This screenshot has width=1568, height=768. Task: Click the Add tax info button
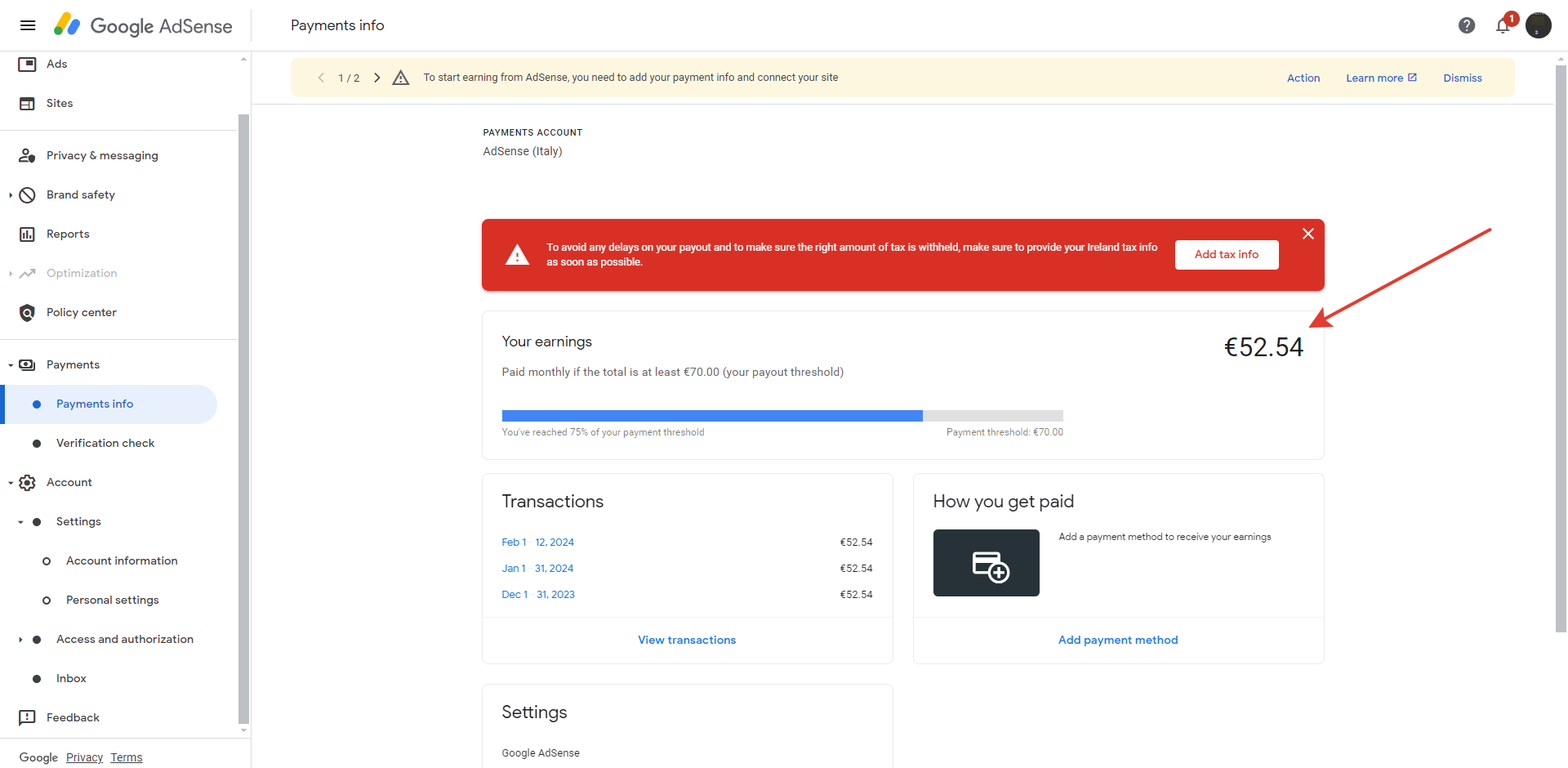[x=1227, y=255]
